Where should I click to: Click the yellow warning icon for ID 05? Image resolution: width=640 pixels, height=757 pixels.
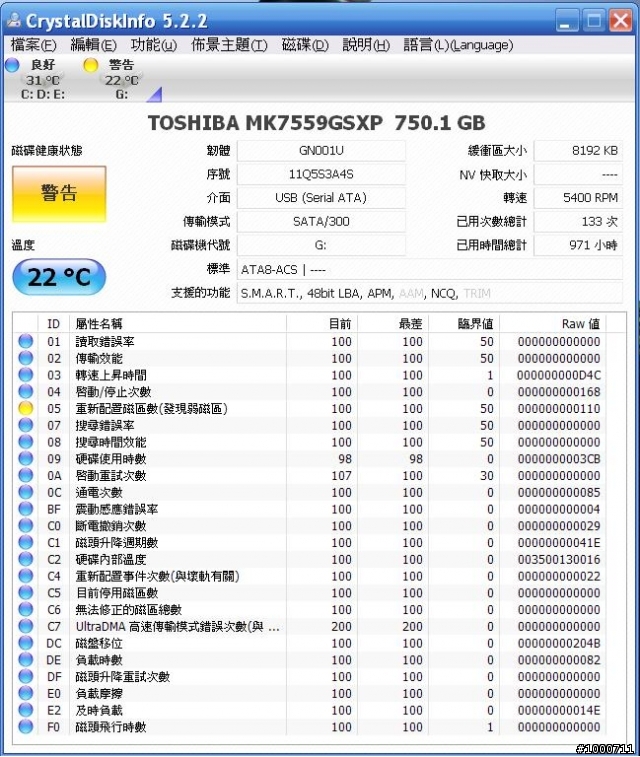26,408
